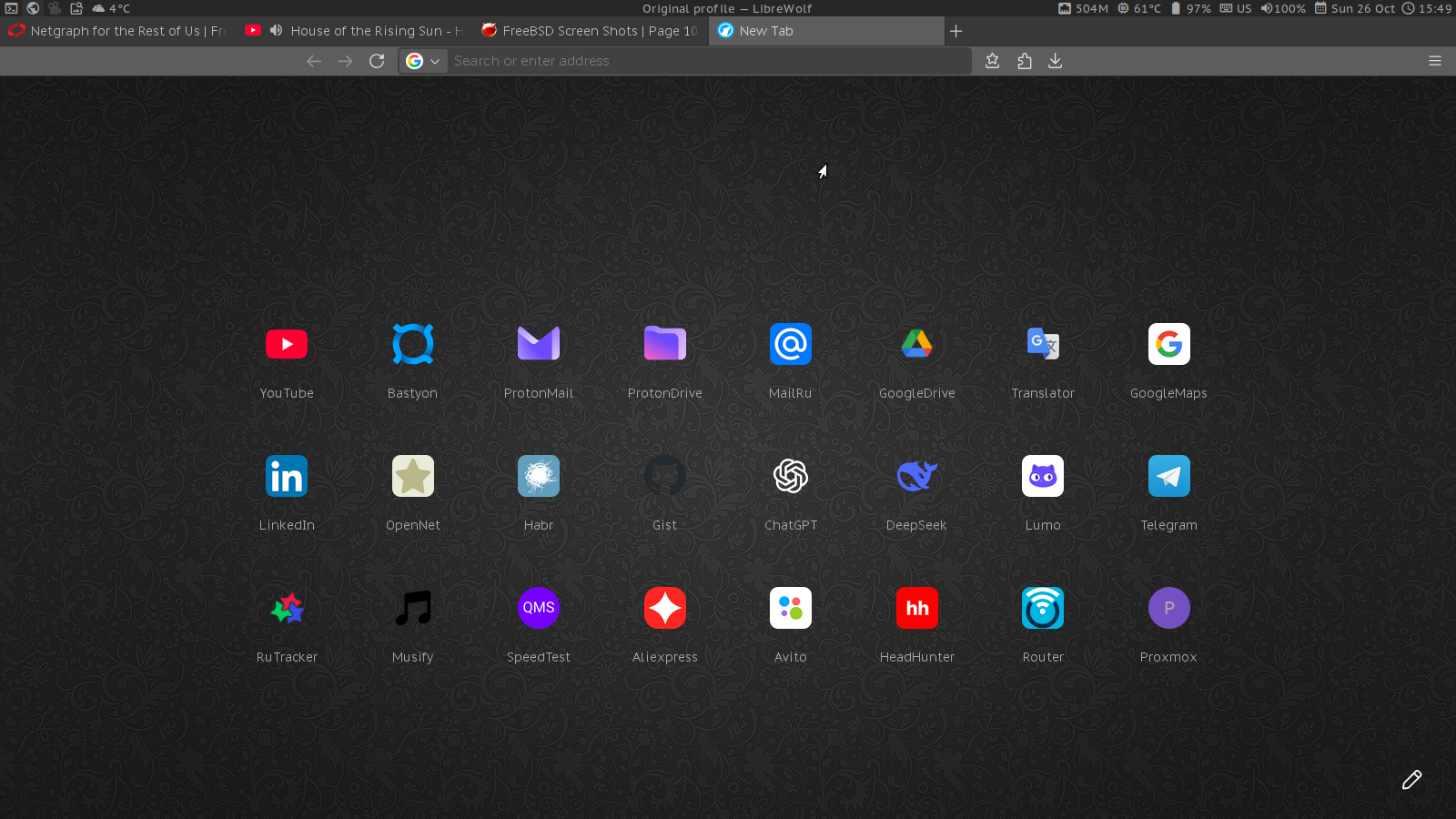
Task: Edit speed dials with the pencil icon
Action: click(x=1412, y=780)
